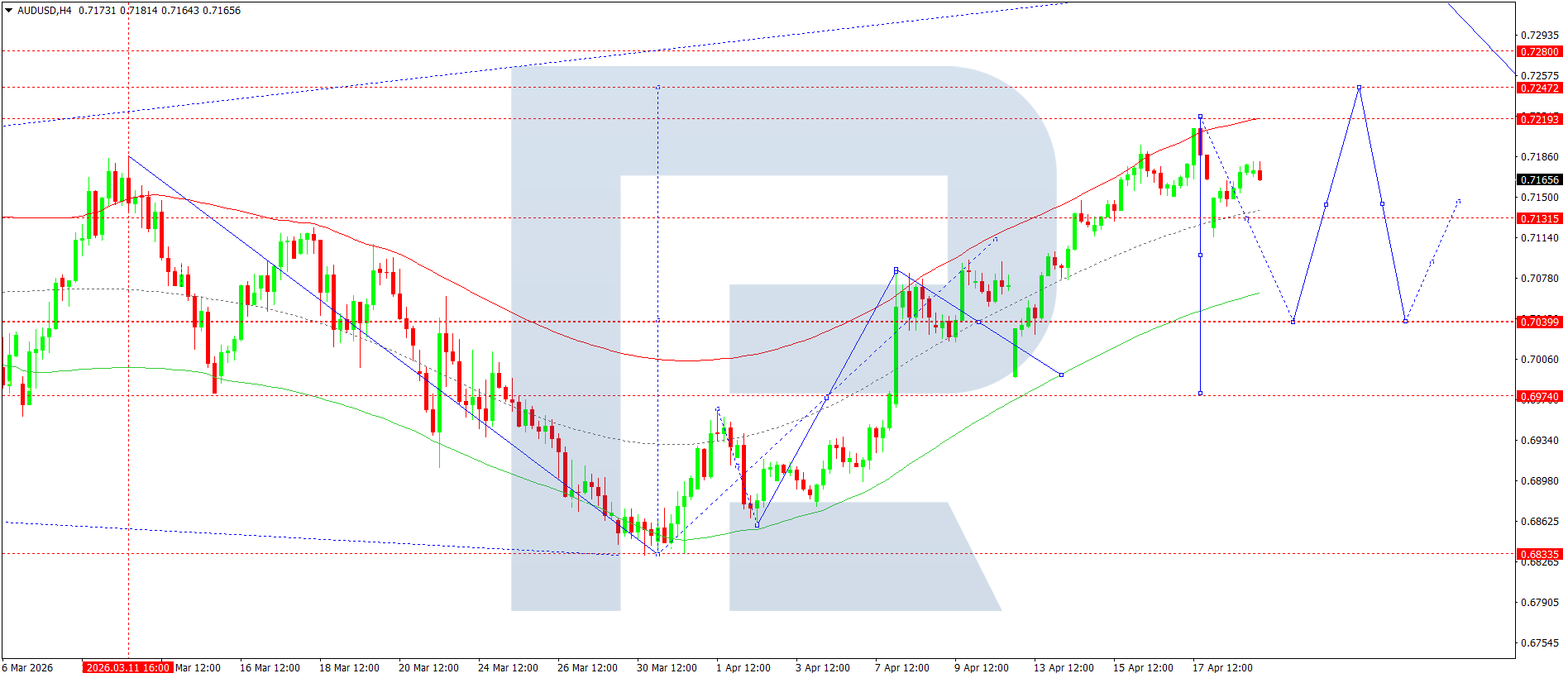The image size is (1568, 678).
Task: Select the red 0.69740 price label
Action: click(1539, 396)
